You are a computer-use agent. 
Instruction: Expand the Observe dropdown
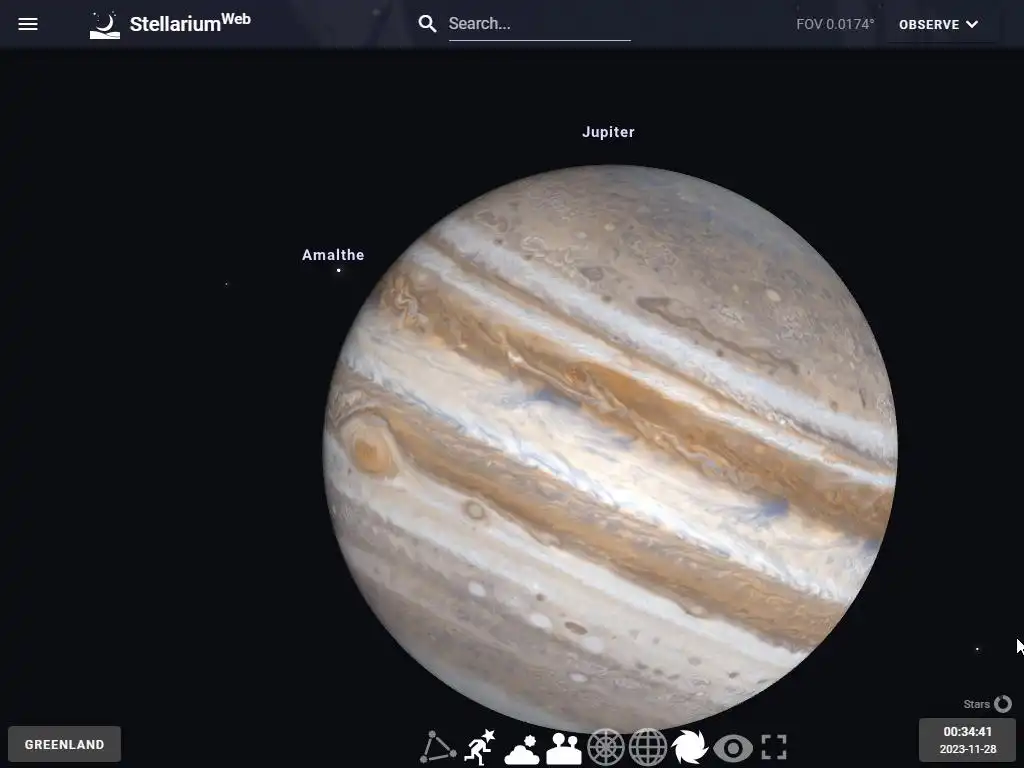[938, 24]
